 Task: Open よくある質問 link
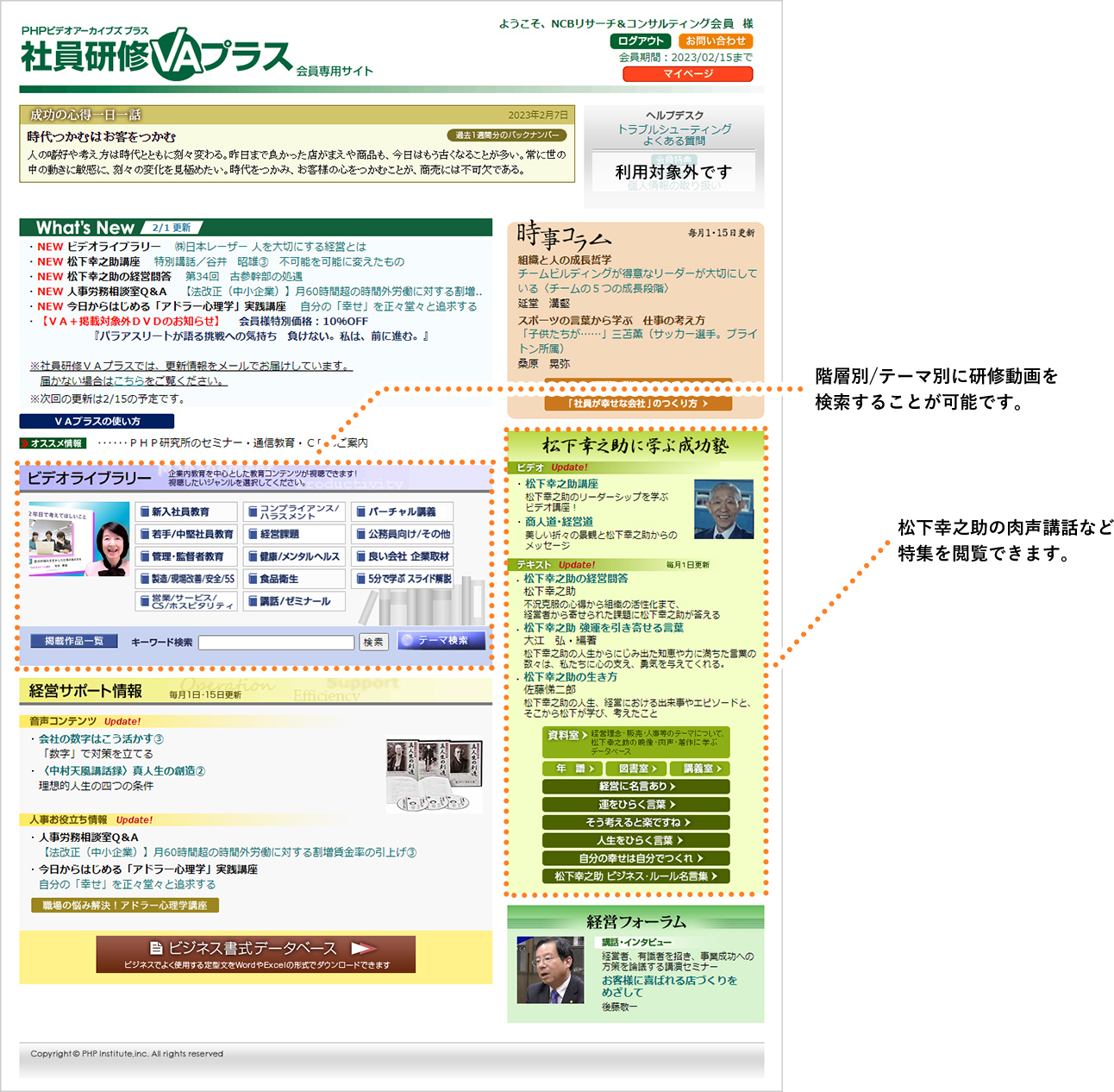click(674, 141)
